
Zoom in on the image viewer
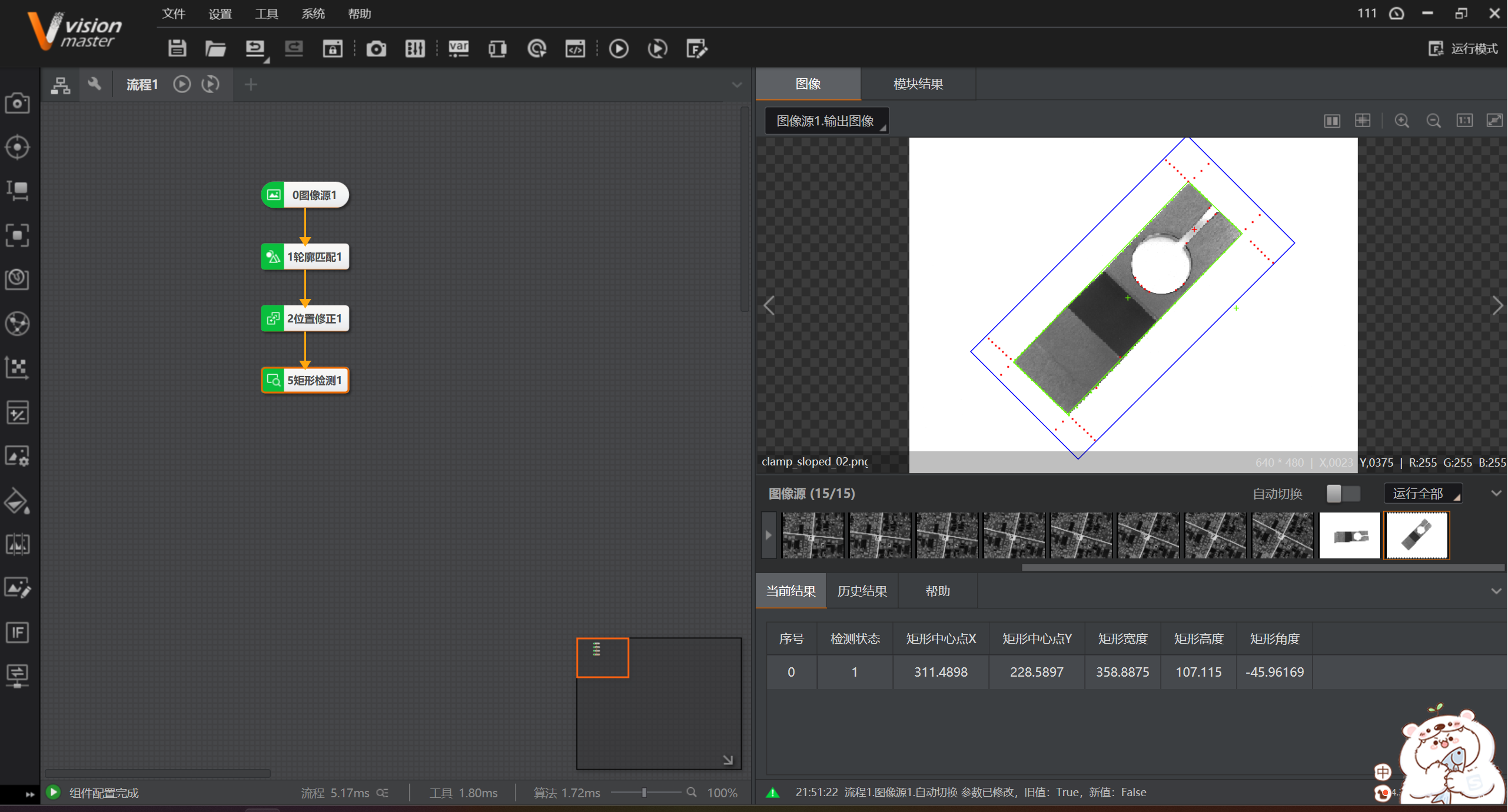(x=1402, y=121)
